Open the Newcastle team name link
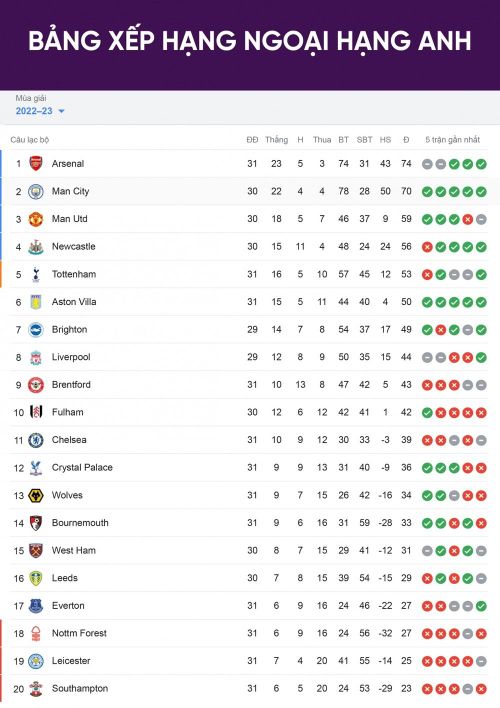500x708 pixels. coord(74,247)
